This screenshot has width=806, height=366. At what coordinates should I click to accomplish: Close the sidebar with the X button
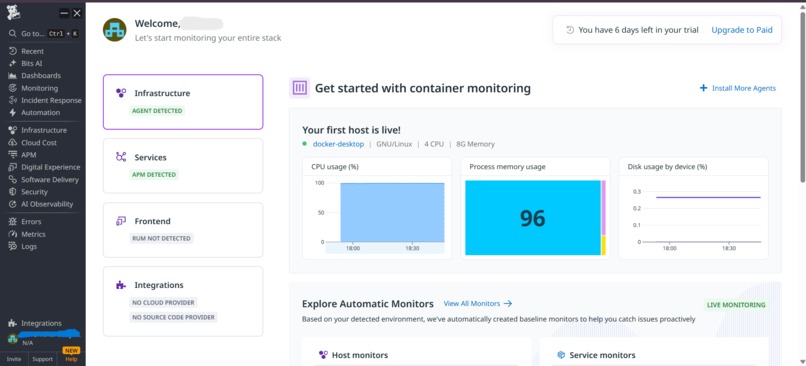click(77, 13)
